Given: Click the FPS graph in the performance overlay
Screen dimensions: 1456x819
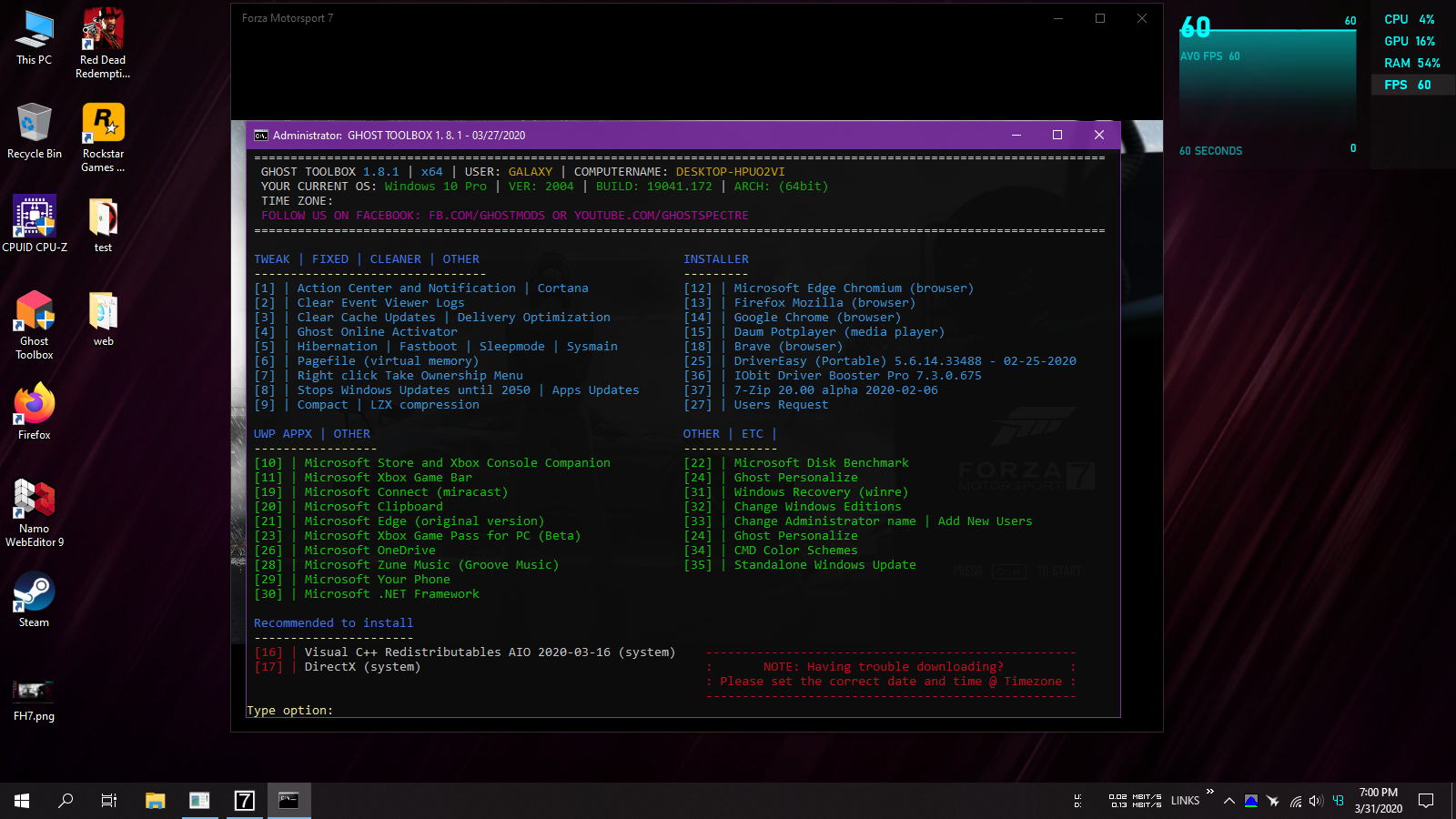Looking at the screenshot, I should 1268,86.
